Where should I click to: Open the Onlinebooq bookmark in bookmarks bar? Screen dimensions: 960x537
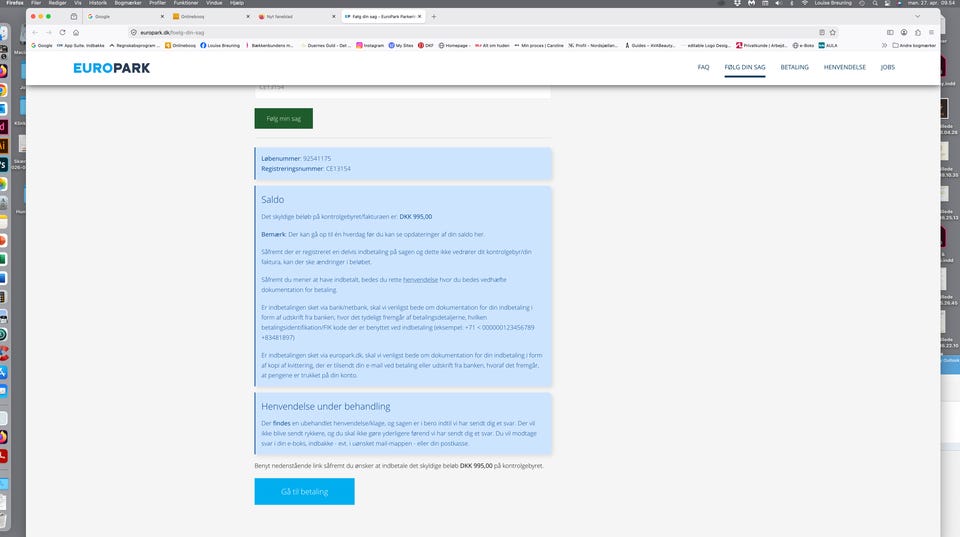(x=180, y=45)
